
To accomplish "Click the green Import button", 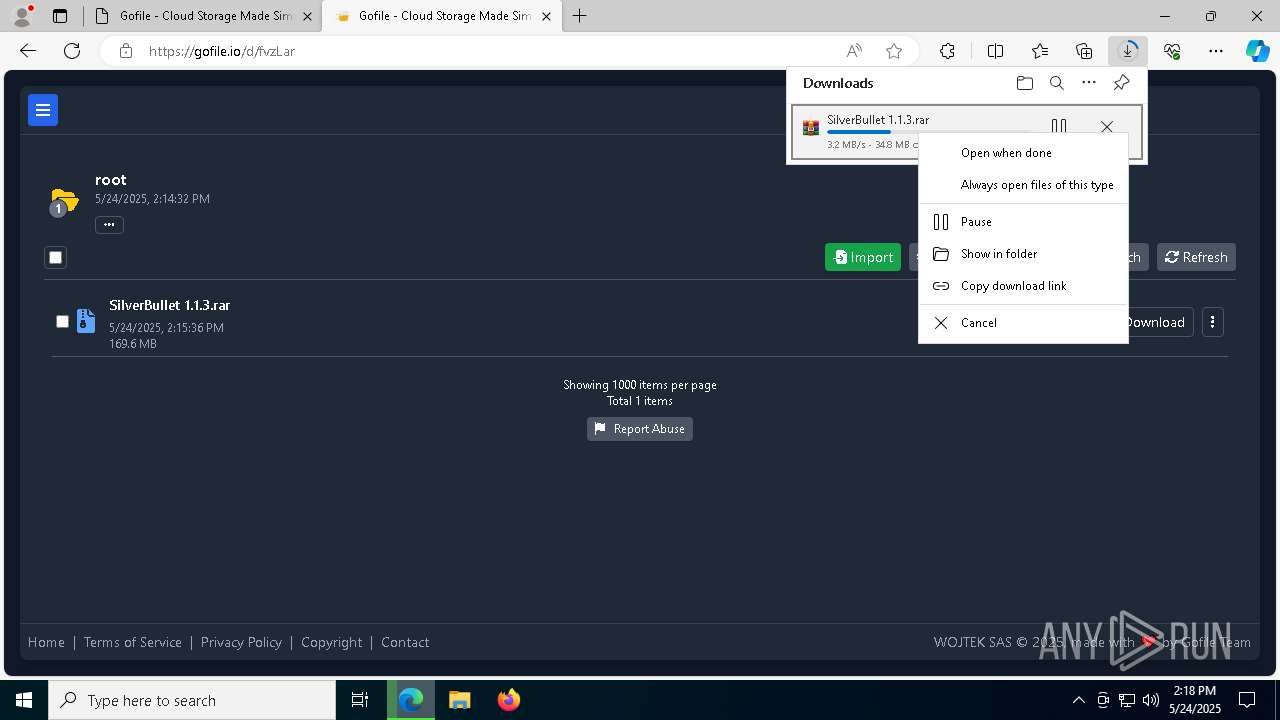I will point(863,257).
